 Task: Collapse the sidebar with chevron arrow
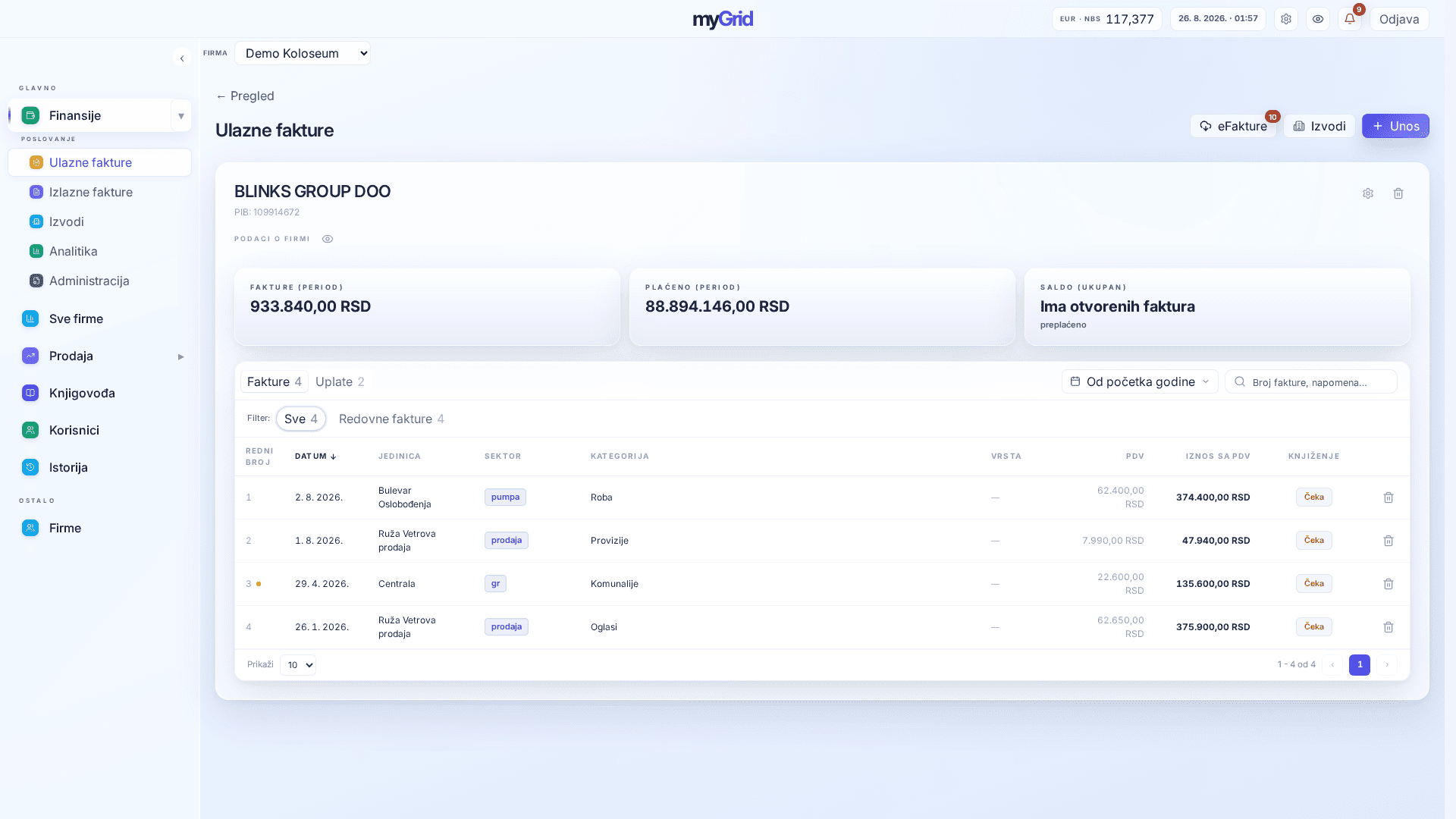(182, 58)
